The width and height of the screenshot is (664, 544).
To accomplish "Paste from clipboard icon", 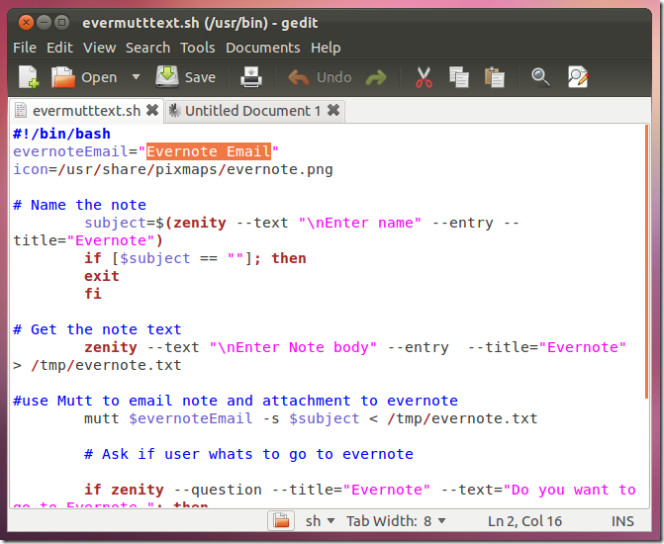I will point(494,77).
